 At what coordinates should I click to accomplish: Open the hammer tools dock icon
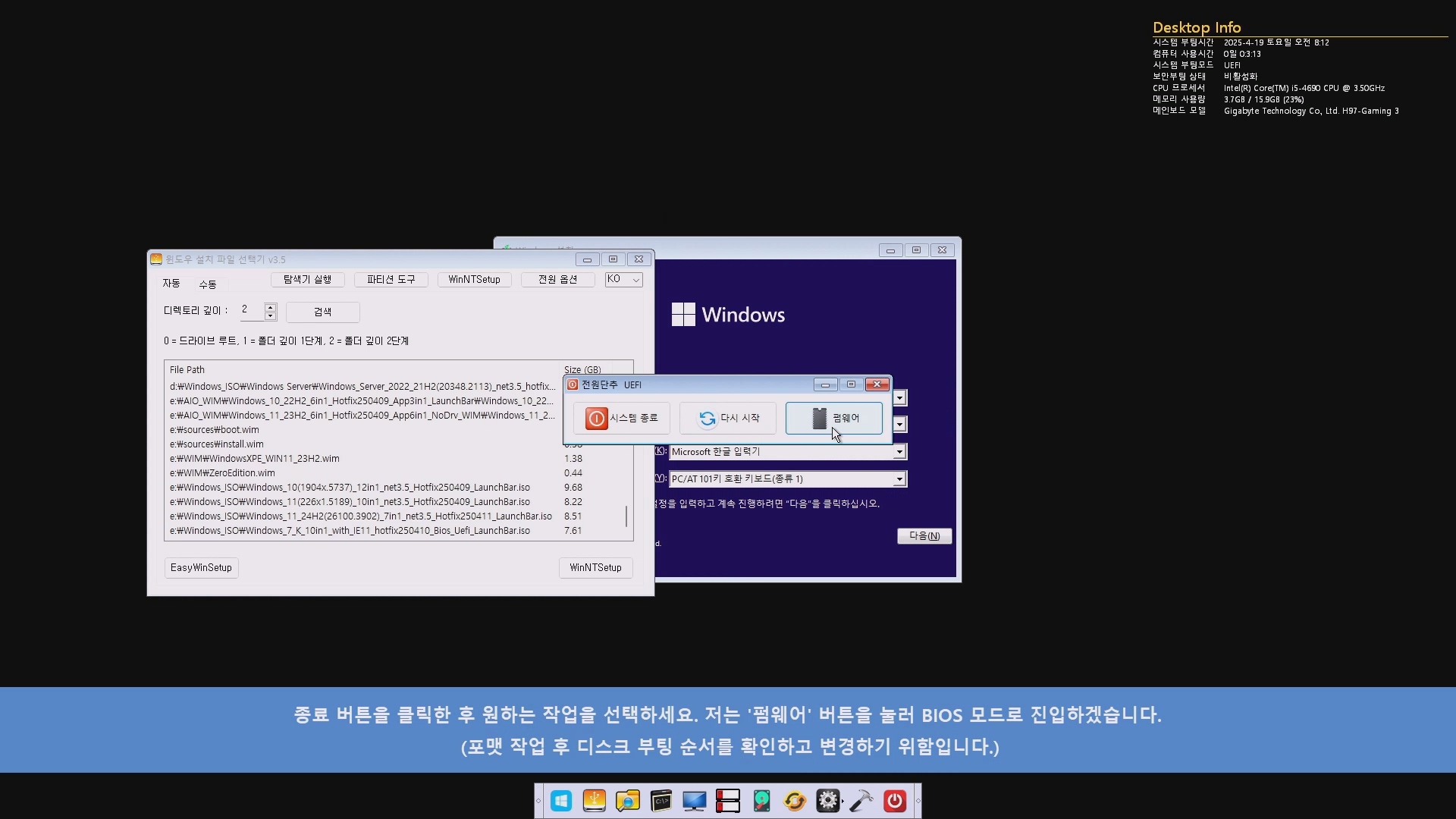click(861, 801)
